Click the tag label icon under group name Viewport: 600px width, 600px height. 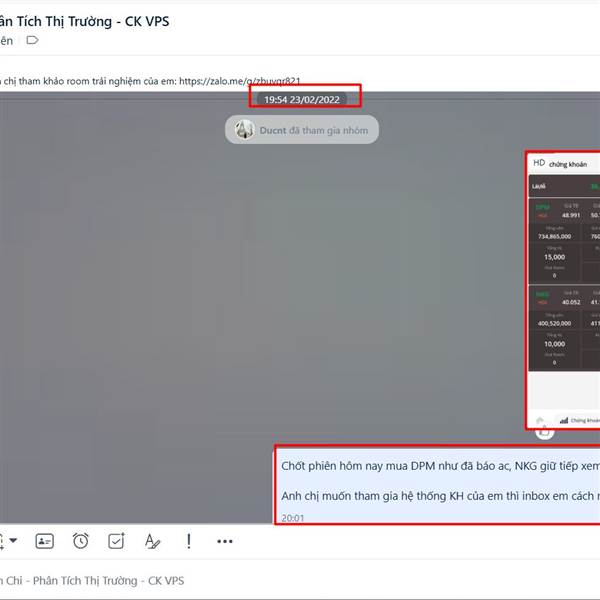pyautogui.click(x=32, y=40)
